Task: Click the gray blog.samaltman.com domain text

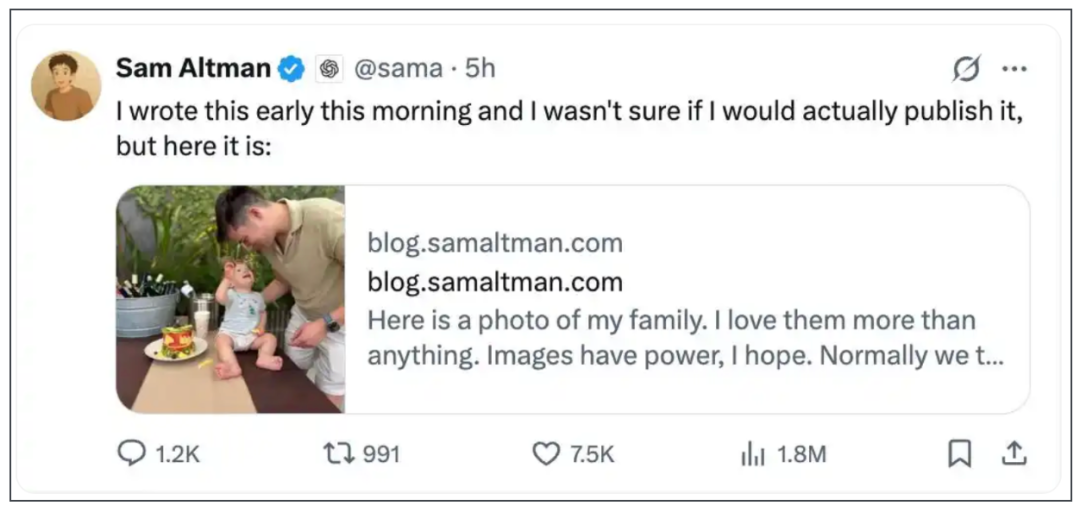Action: [x=495, y=243]
